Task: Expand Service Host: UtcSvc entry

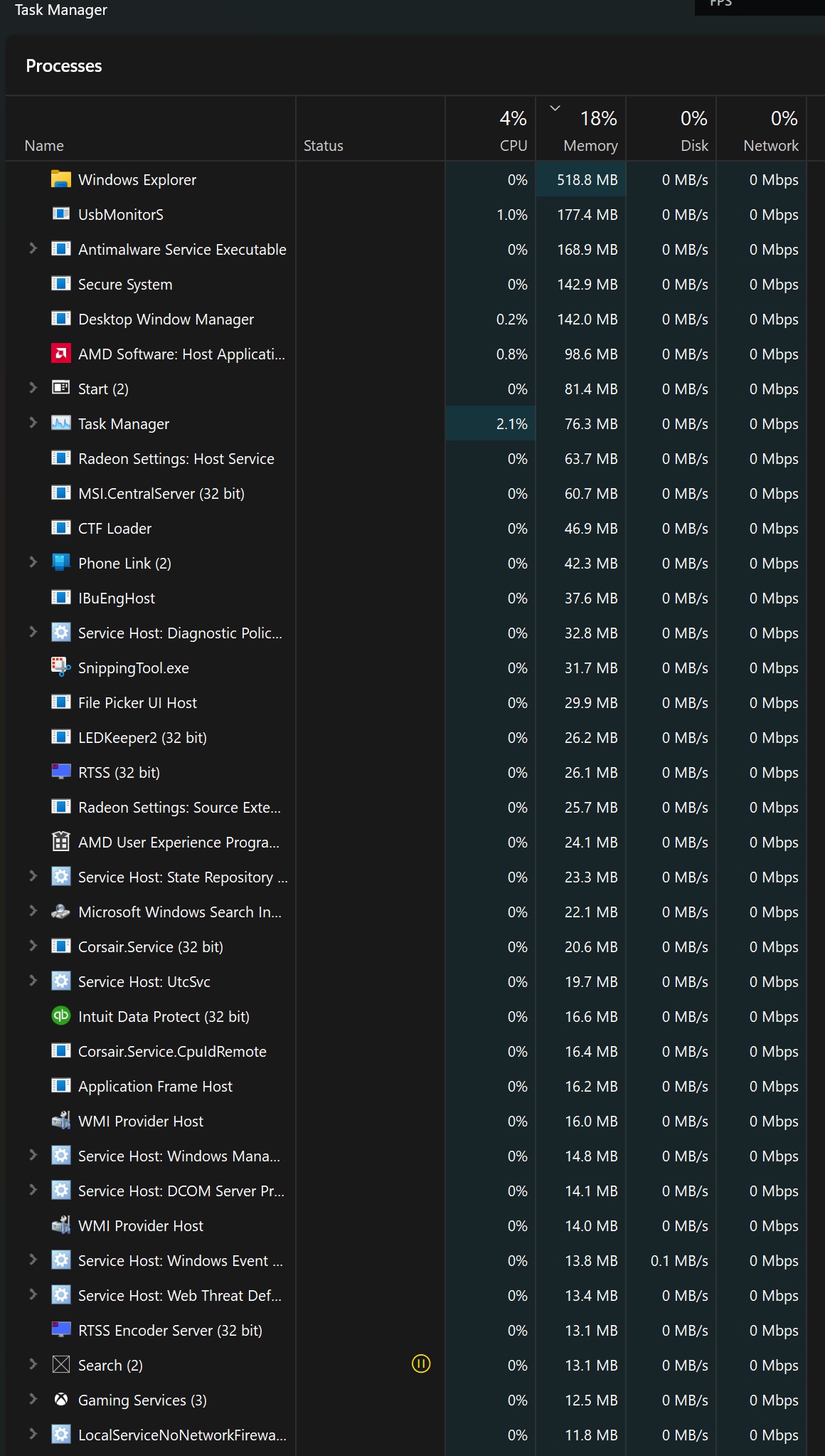Action: pos(33,981)
